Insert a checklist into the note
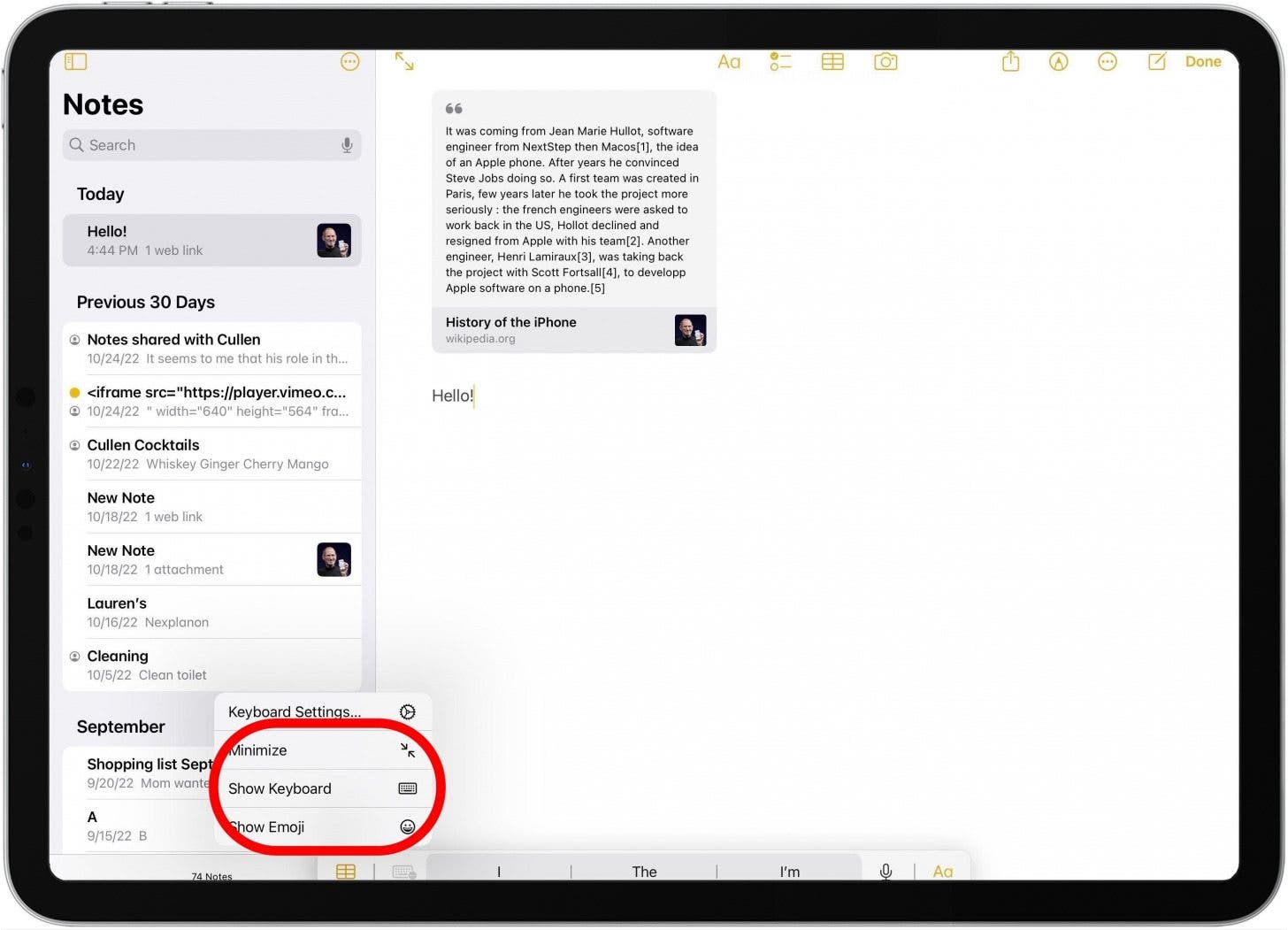Viewport: 1288px width, 930px height. 780,61
